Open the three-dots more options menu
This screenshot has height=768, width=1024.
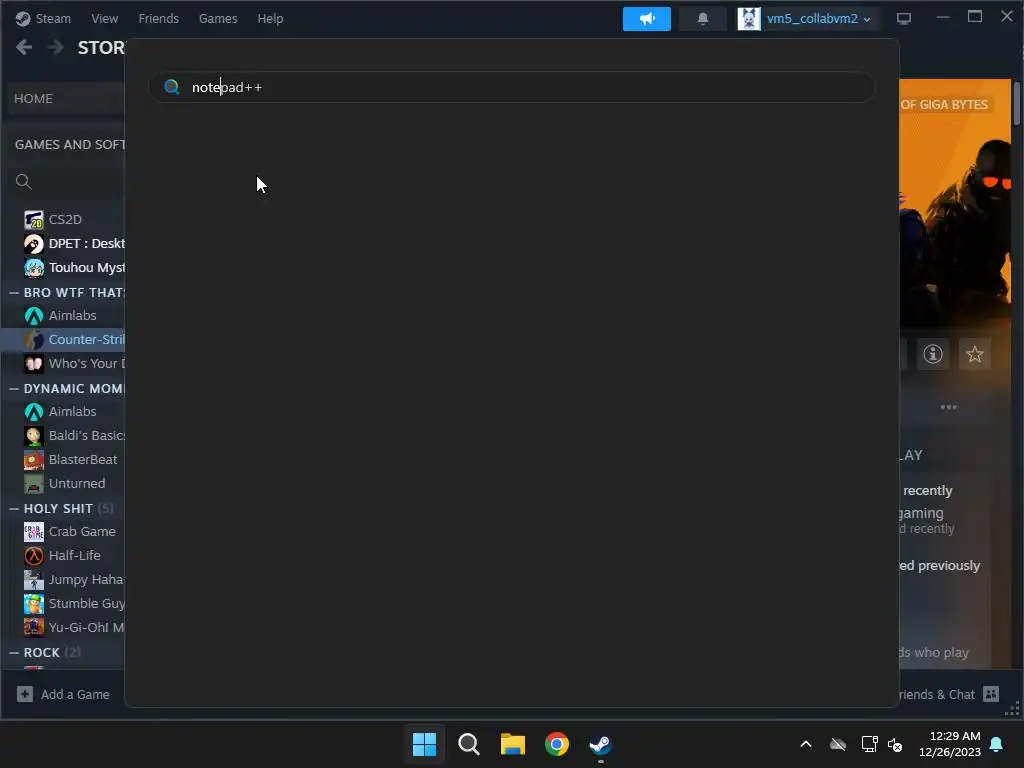[948, 407]
